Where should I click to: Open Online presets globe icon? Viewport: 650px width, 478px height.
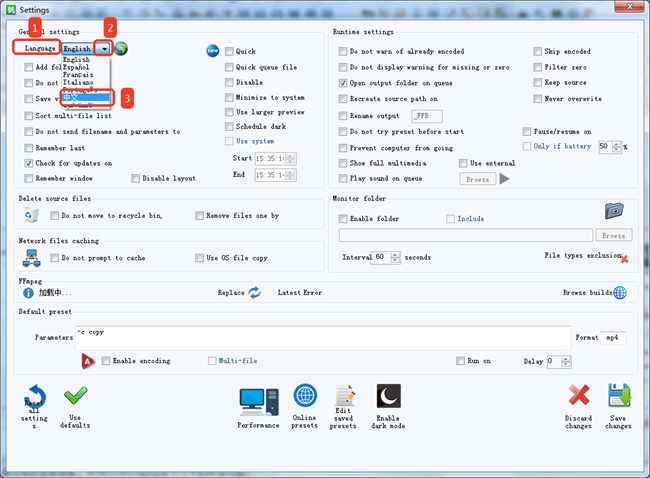point(304,397)
